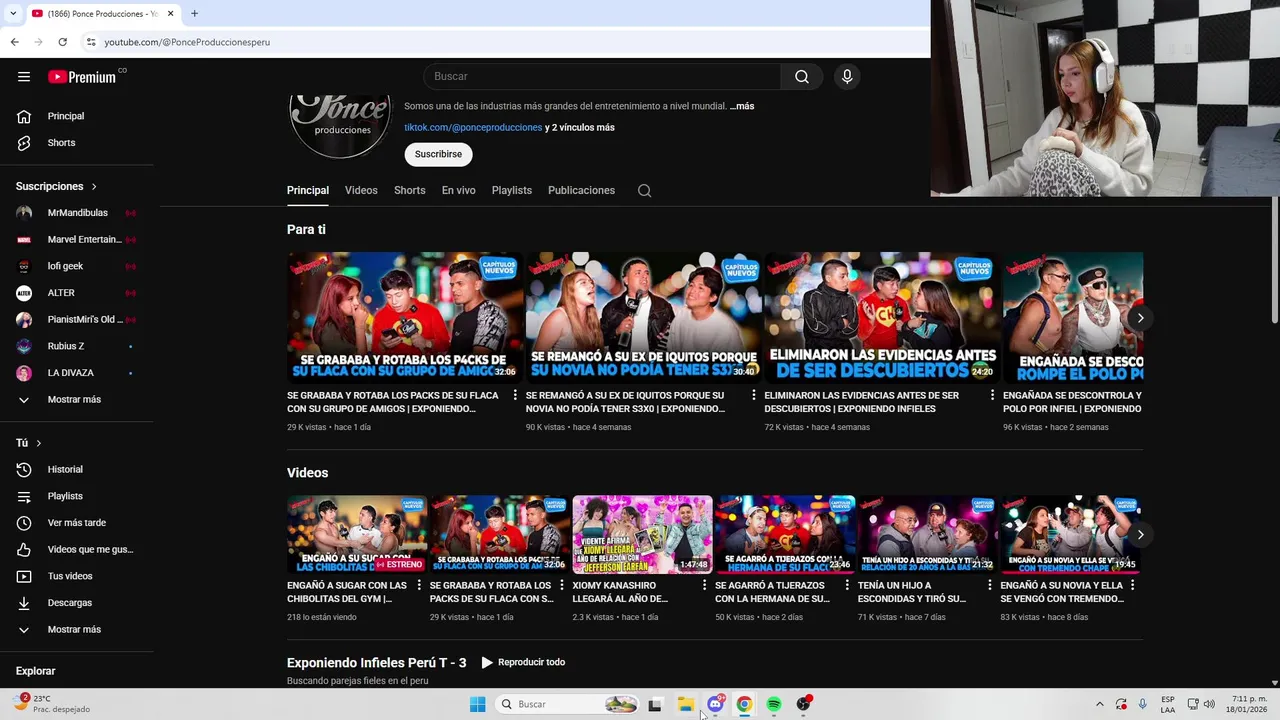This screenshot has width=1280, height=720.
Task: Open options for TENÍA UN HIJO video
Action: click(x=990, y=586)
